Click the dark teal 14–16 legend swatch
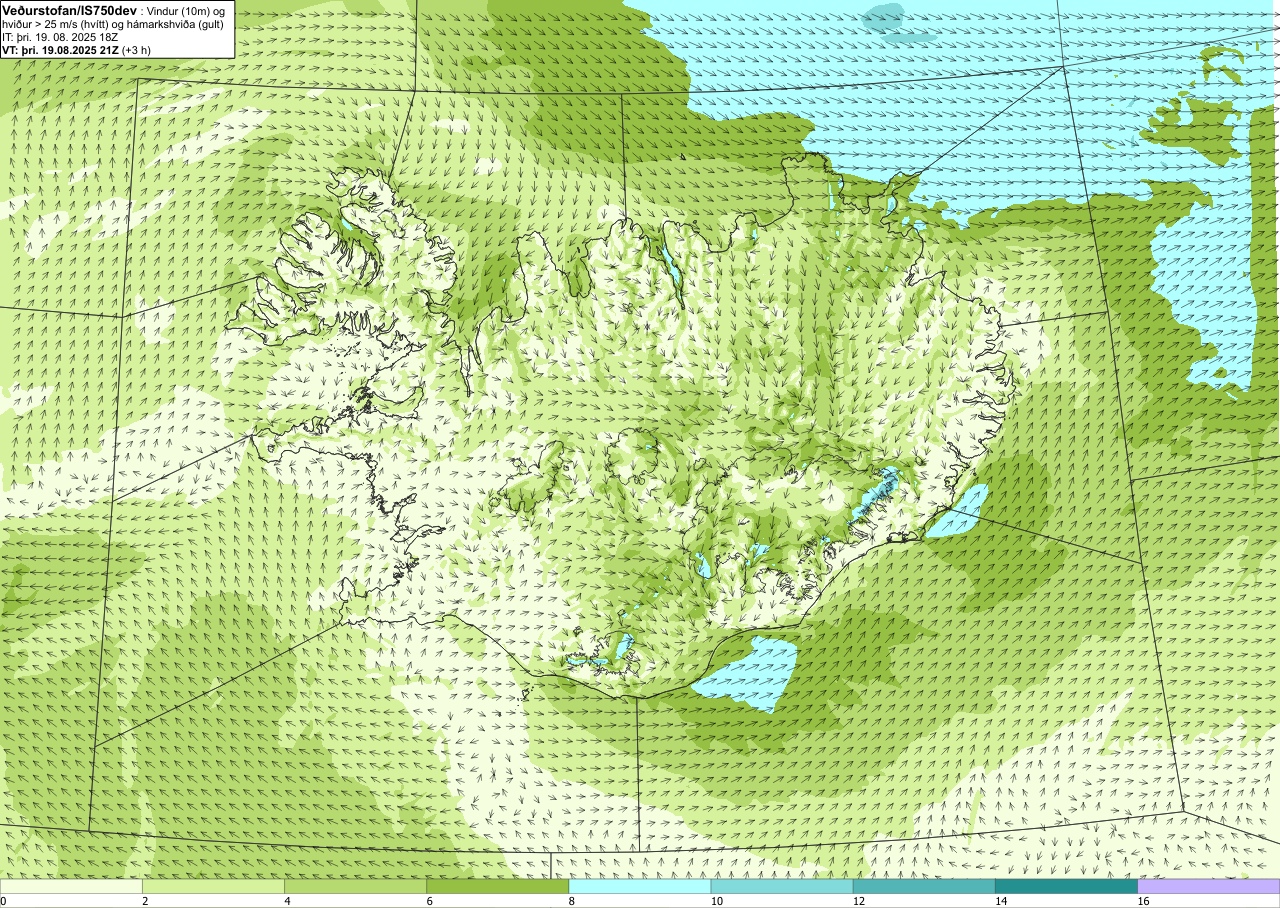This screenshot has height=908, width=1280. tap(1066, 886)
